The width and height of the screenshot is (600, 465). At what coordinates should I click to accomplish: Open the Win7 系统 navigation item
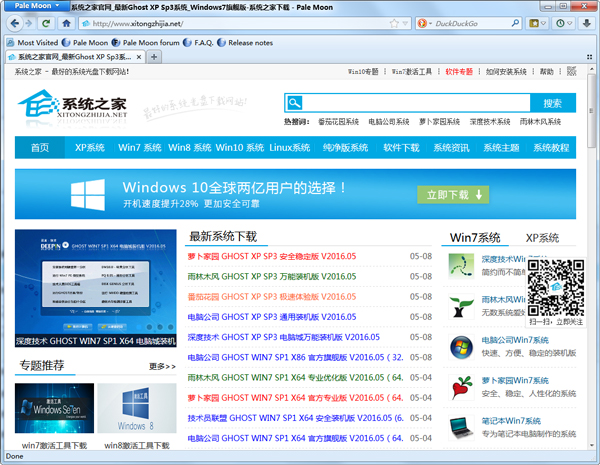tap(139, 147)
